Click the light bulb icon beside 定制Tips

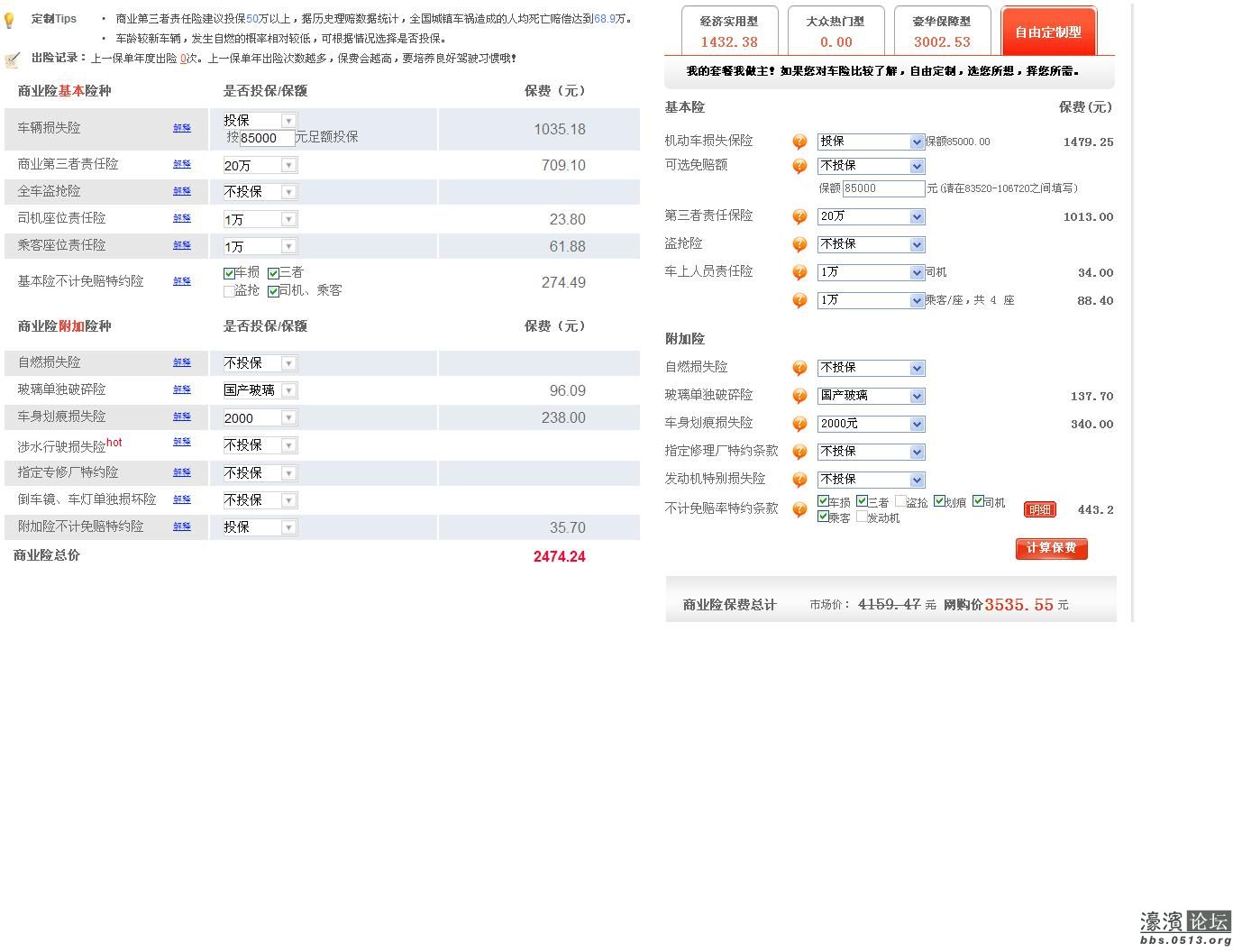[x=10, y=18]
